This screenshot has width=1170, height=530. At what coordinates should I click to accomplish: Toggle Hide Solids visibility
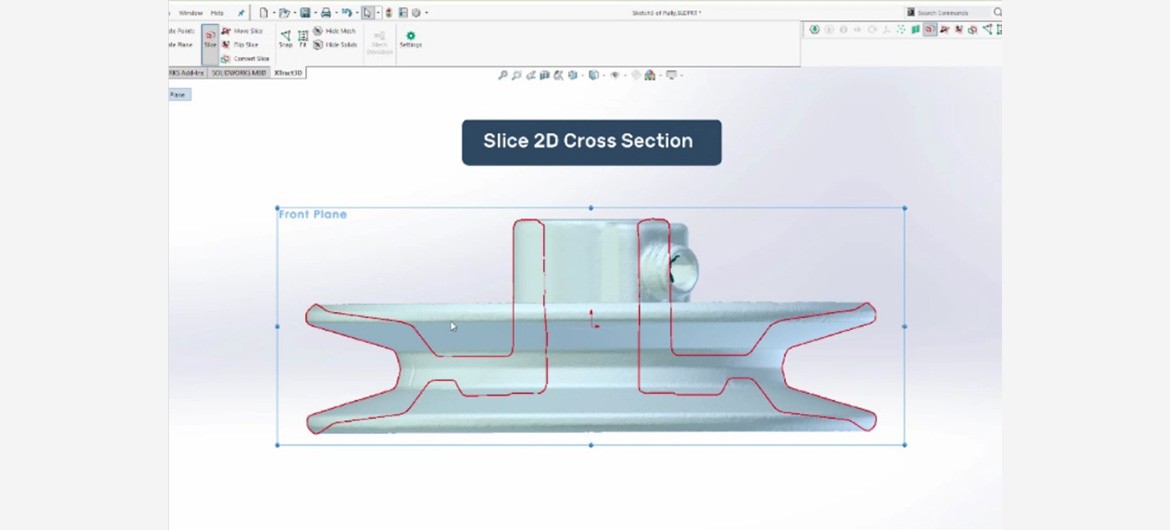coord(336,45)
